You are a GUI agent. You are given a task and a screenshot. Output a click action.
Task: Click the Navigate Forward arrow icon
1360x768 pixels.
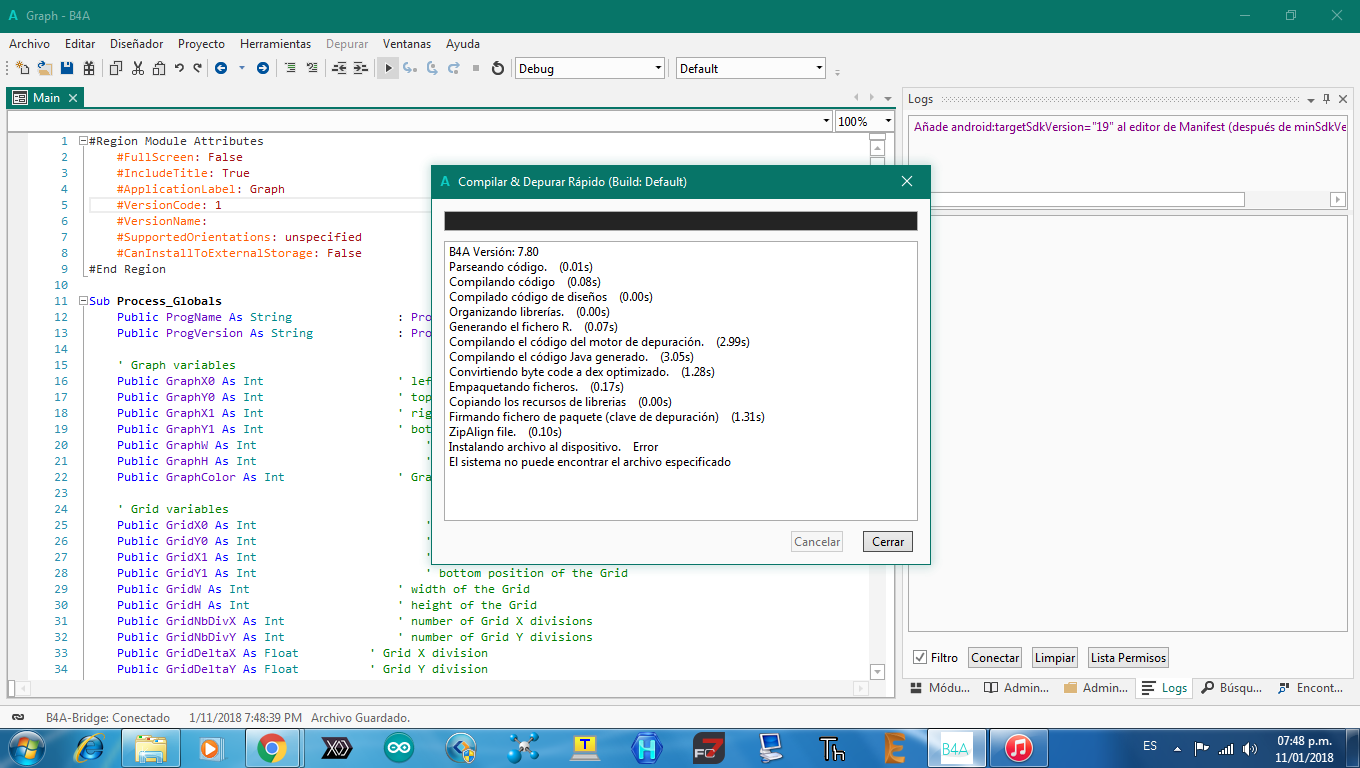(x=262, y=68)
